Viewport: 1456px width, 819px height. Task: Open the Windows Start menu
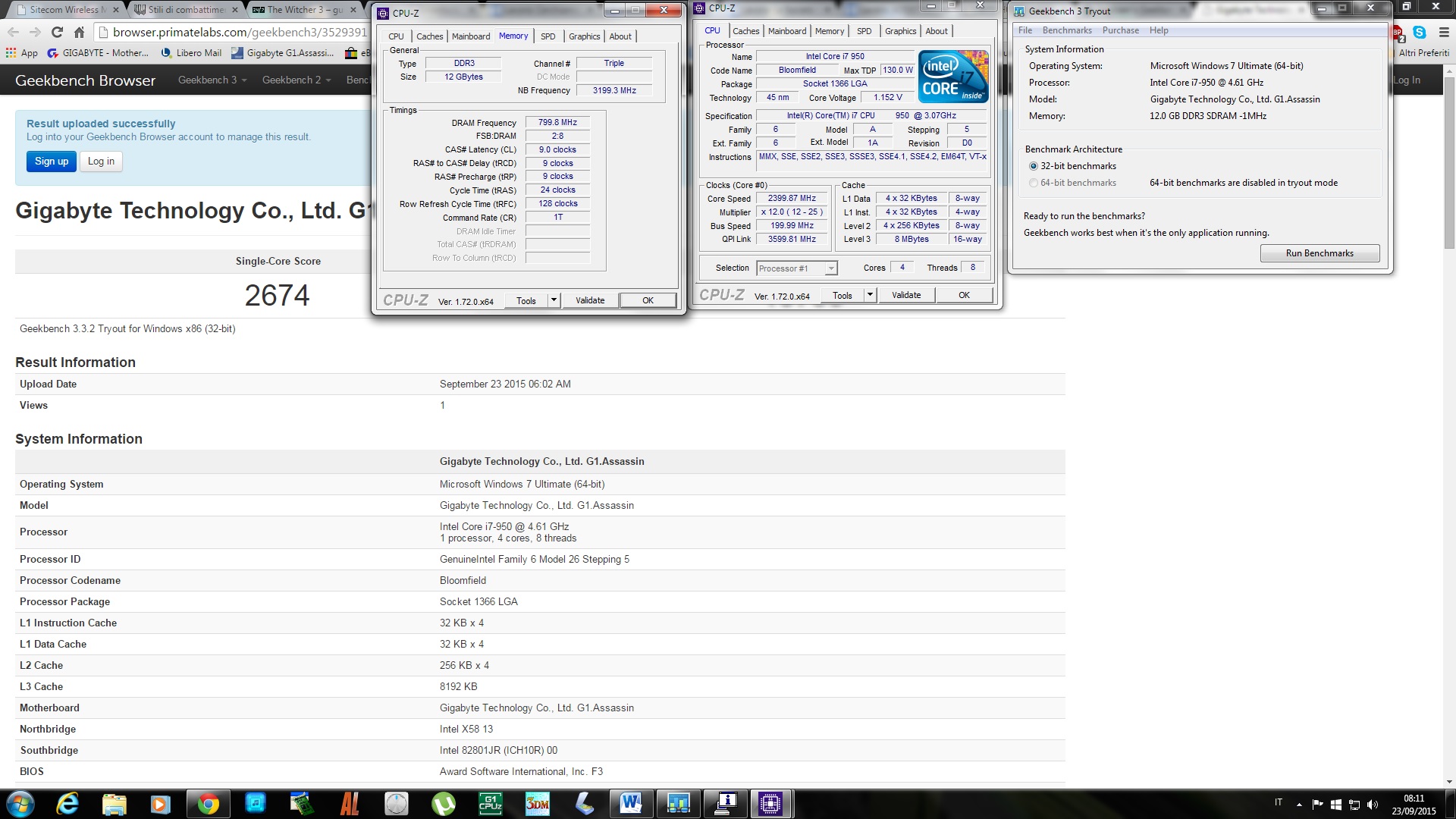click(x=20, y=804)
